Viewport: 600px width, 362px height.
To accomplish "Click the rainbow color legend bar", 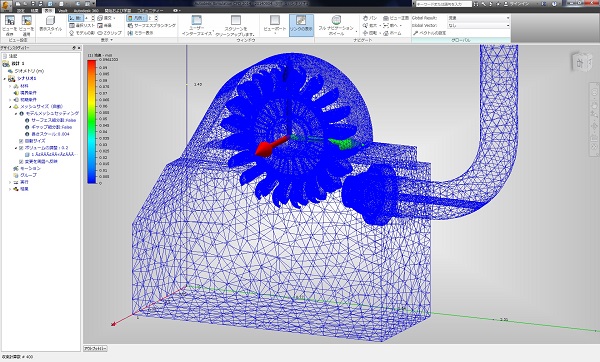I will [92, 122].
